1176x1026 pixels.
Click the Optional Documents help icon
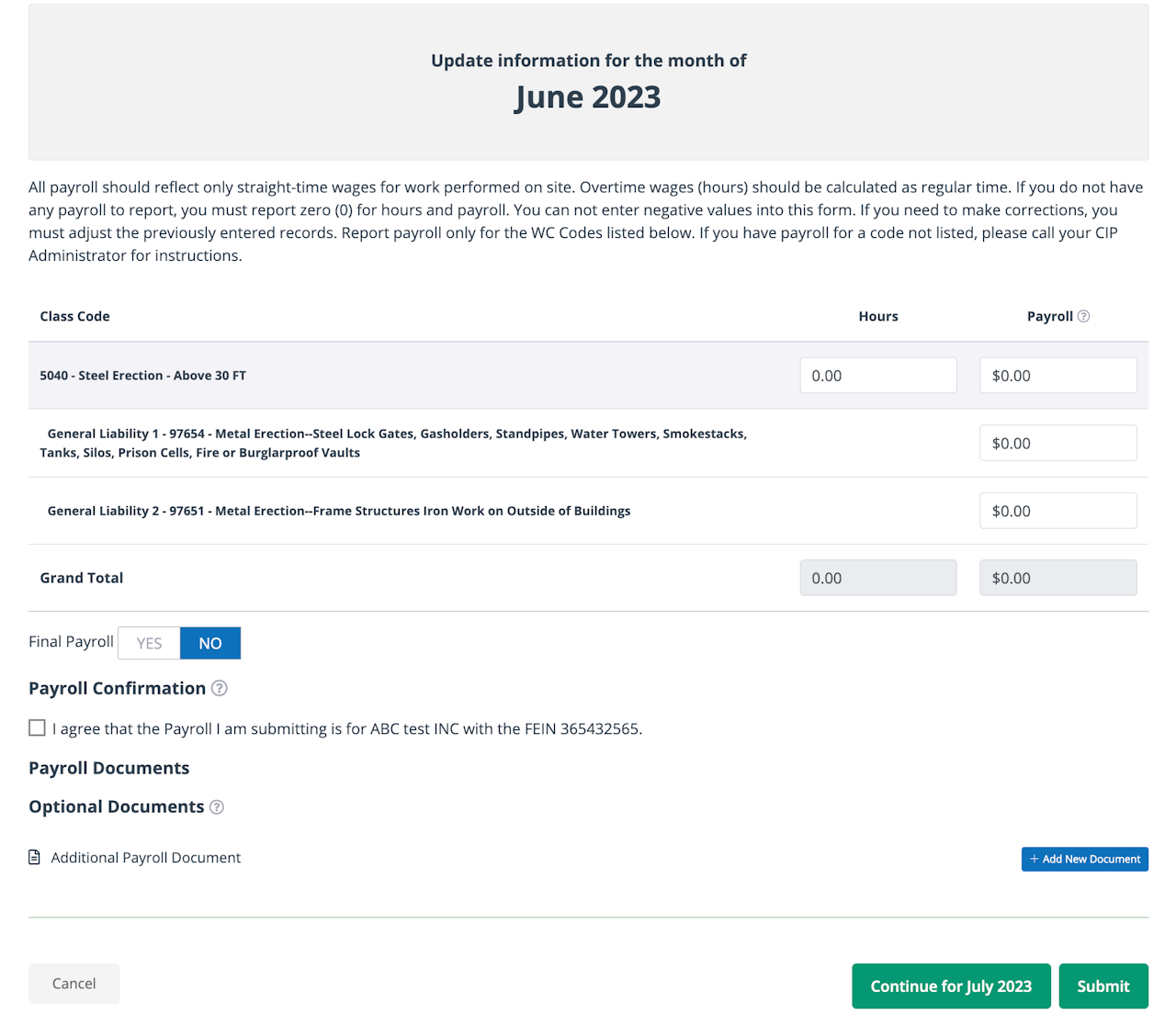click(x=217, y=807)
